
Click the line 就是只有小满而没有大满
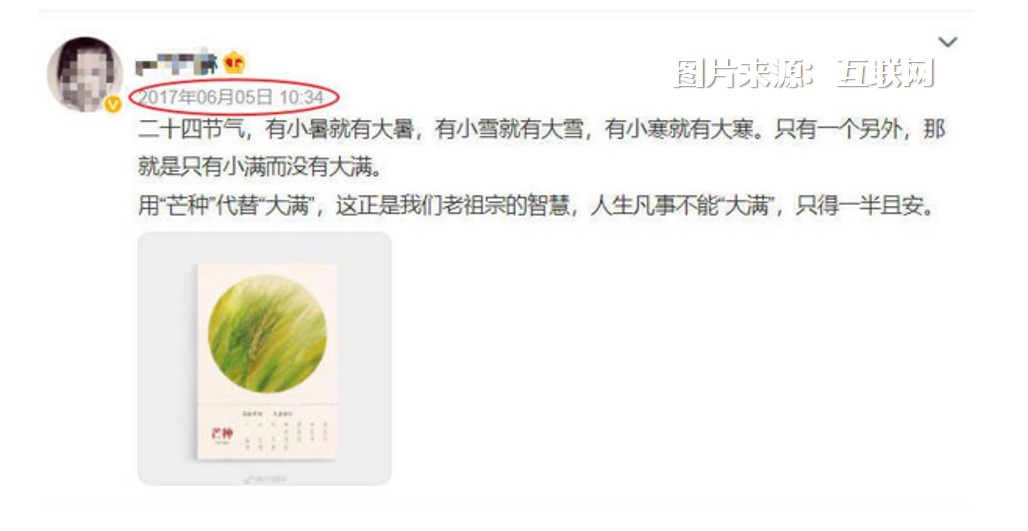click(260, 168)
